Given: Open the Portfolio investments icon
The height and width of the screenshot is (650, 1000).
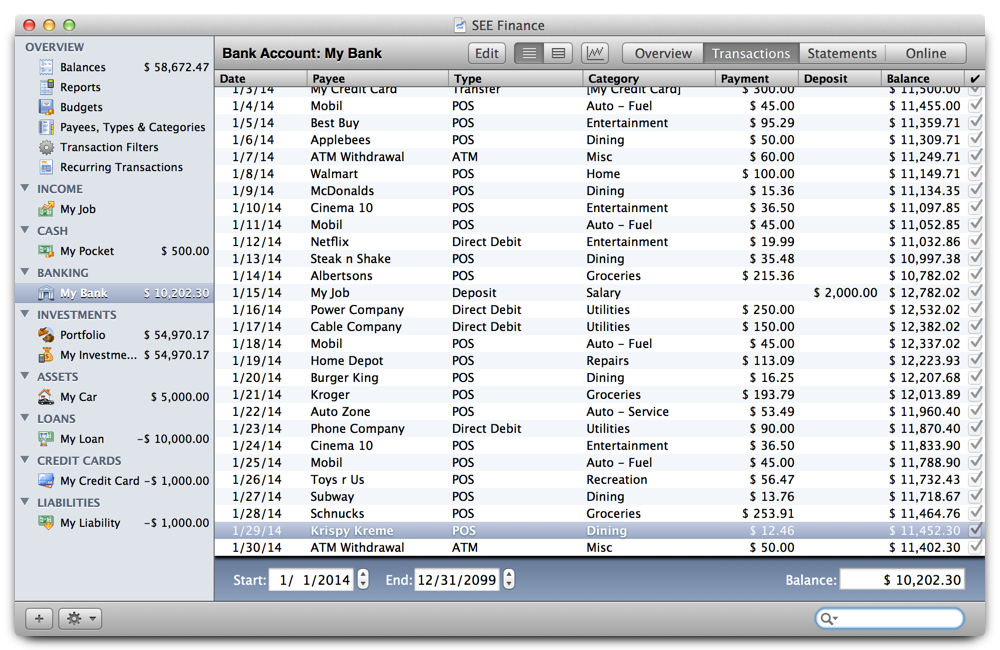Looking at the screenshot, I should coord(44,335).
